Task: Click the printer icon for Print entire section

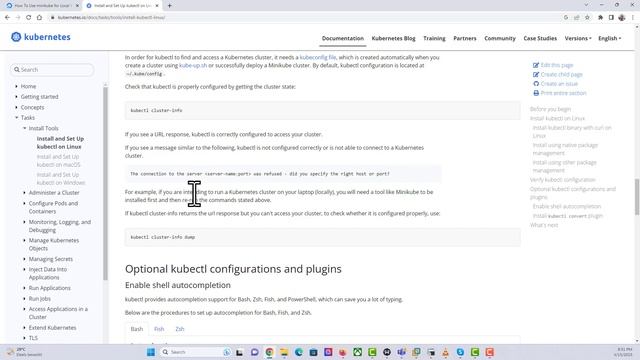Action: point(536,93)
